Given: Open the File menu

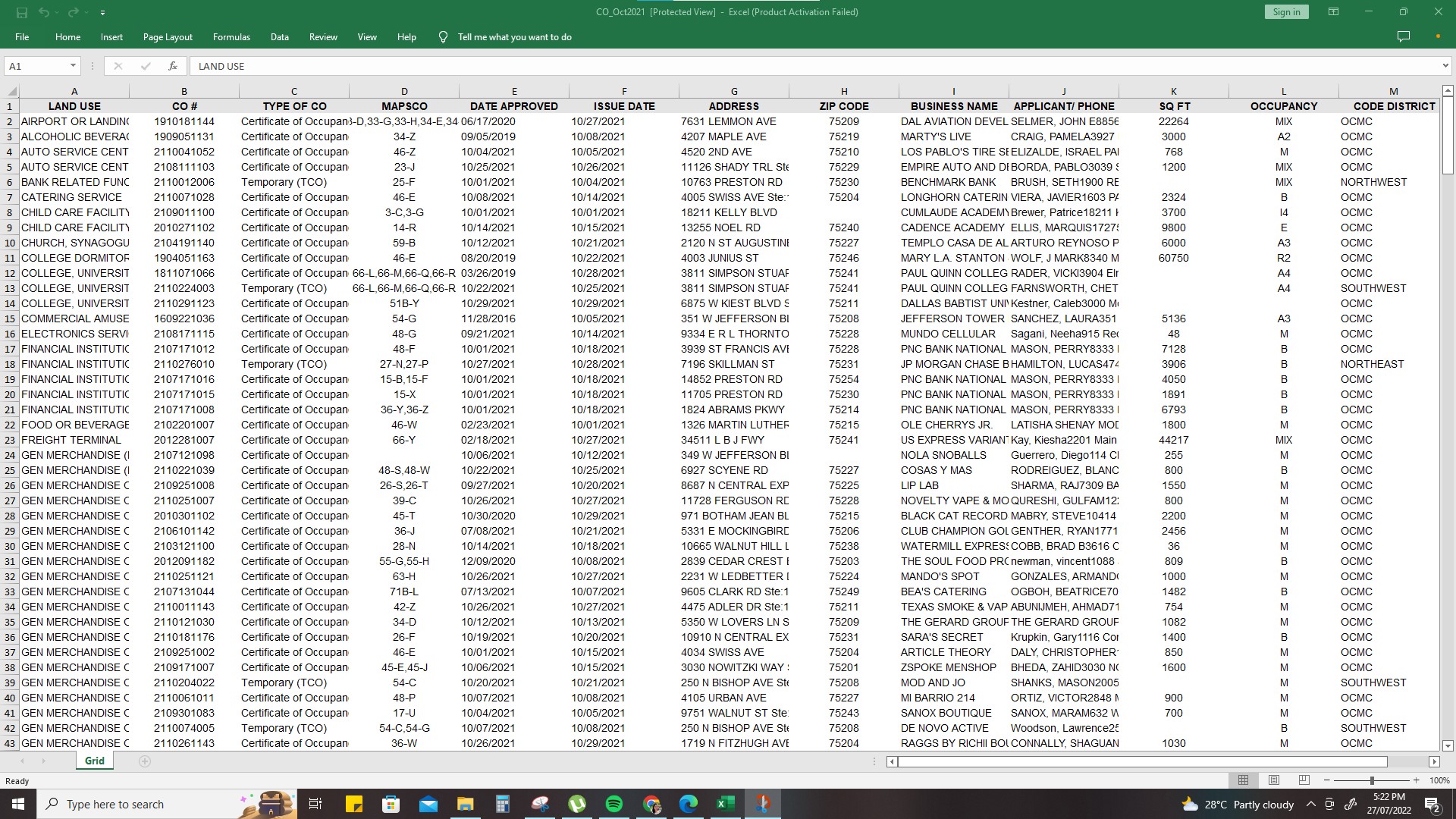Looking at the screenshot, I should 22,36.
